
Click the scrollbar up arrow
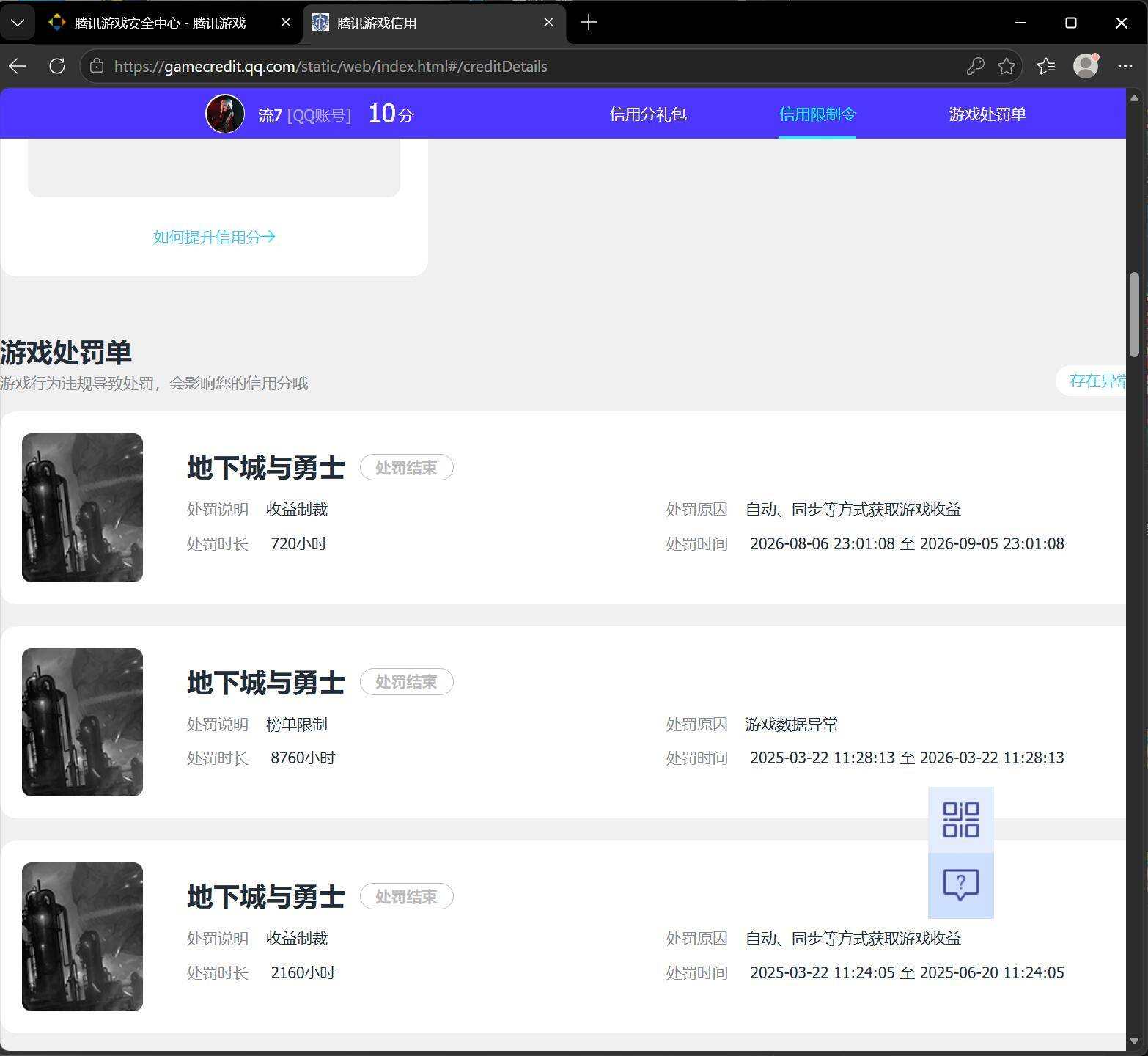1135,98
